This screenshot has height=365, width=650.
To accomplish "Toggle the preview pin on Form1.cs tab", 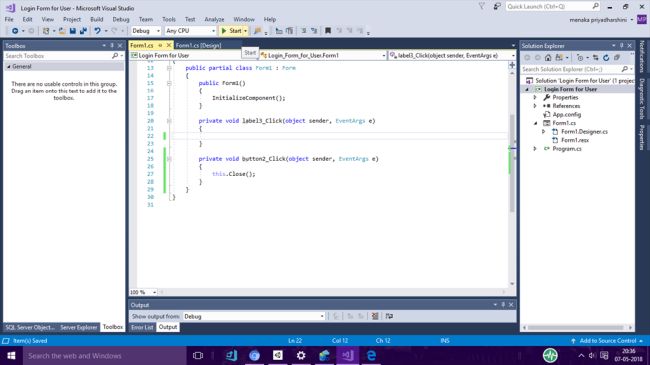I will click(x=160, y=45).
